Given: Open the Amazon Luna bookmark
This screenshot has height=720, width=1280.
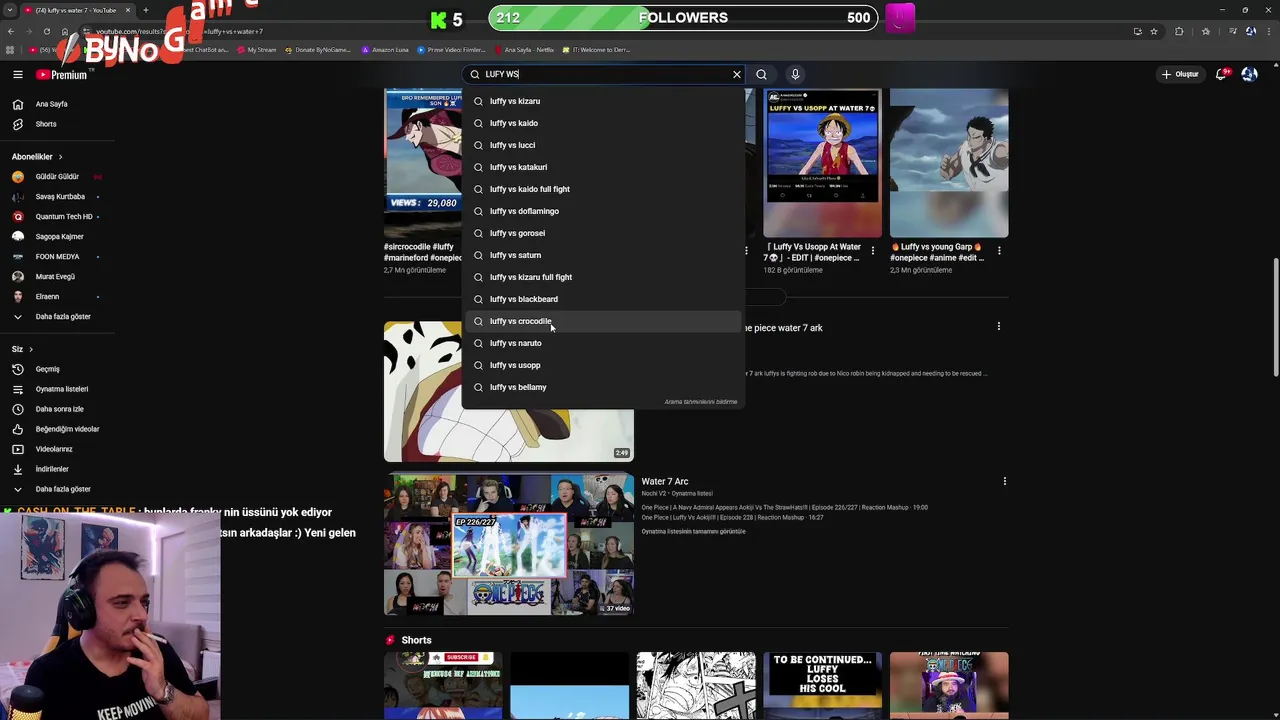Looking at the screenshot, I should point(385,49).
